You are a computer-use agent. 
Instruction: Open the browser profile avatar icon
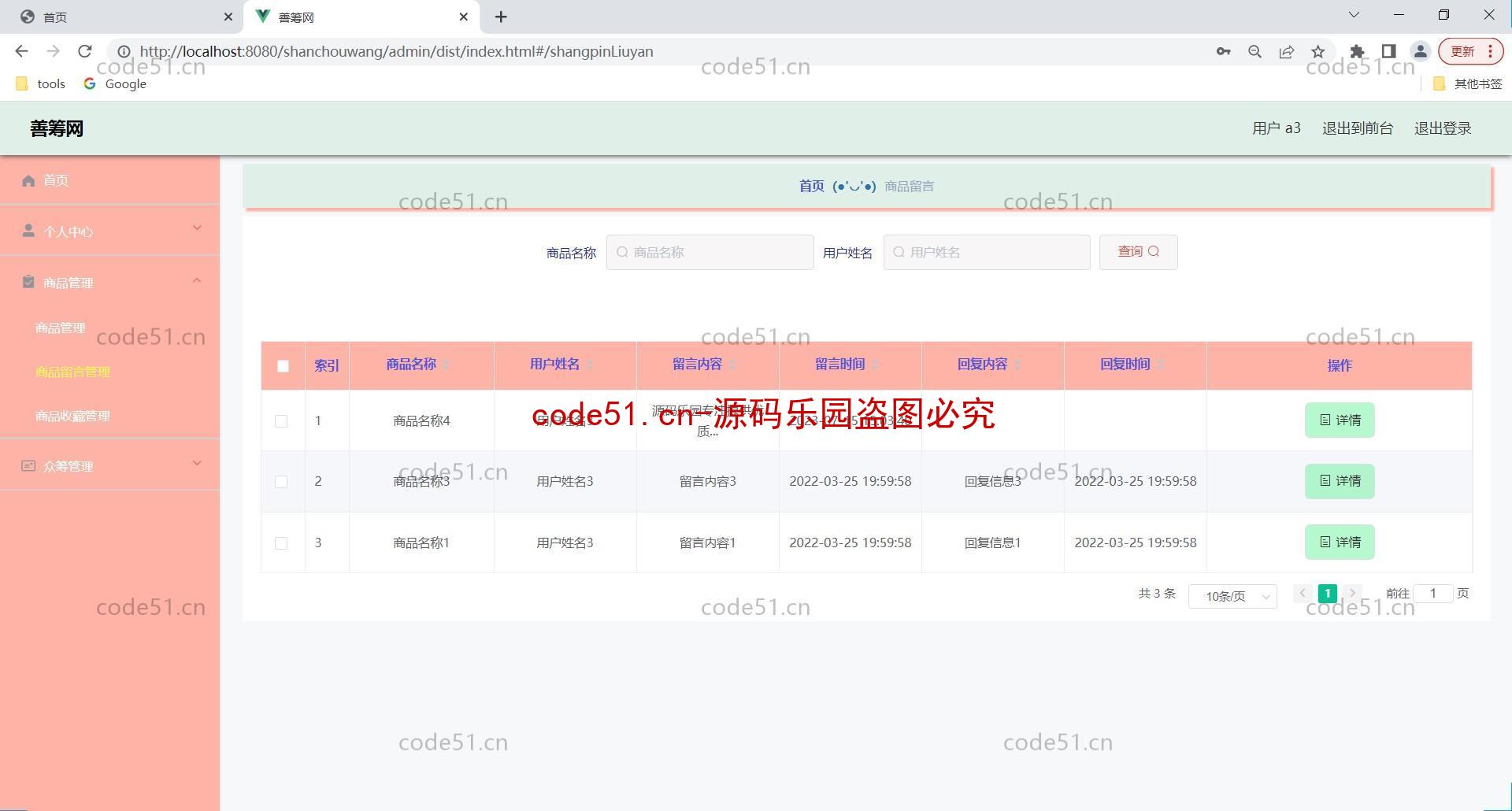pos(1420,52)
